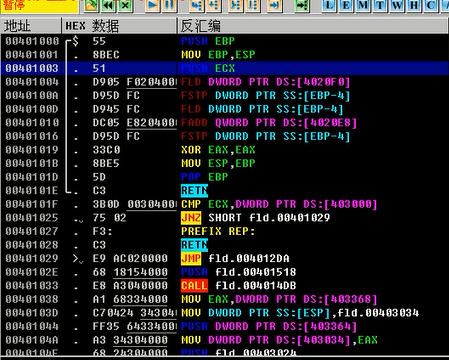Select FLD DWORD PTR SS:[EBP-4] instruction

[262, 109]
